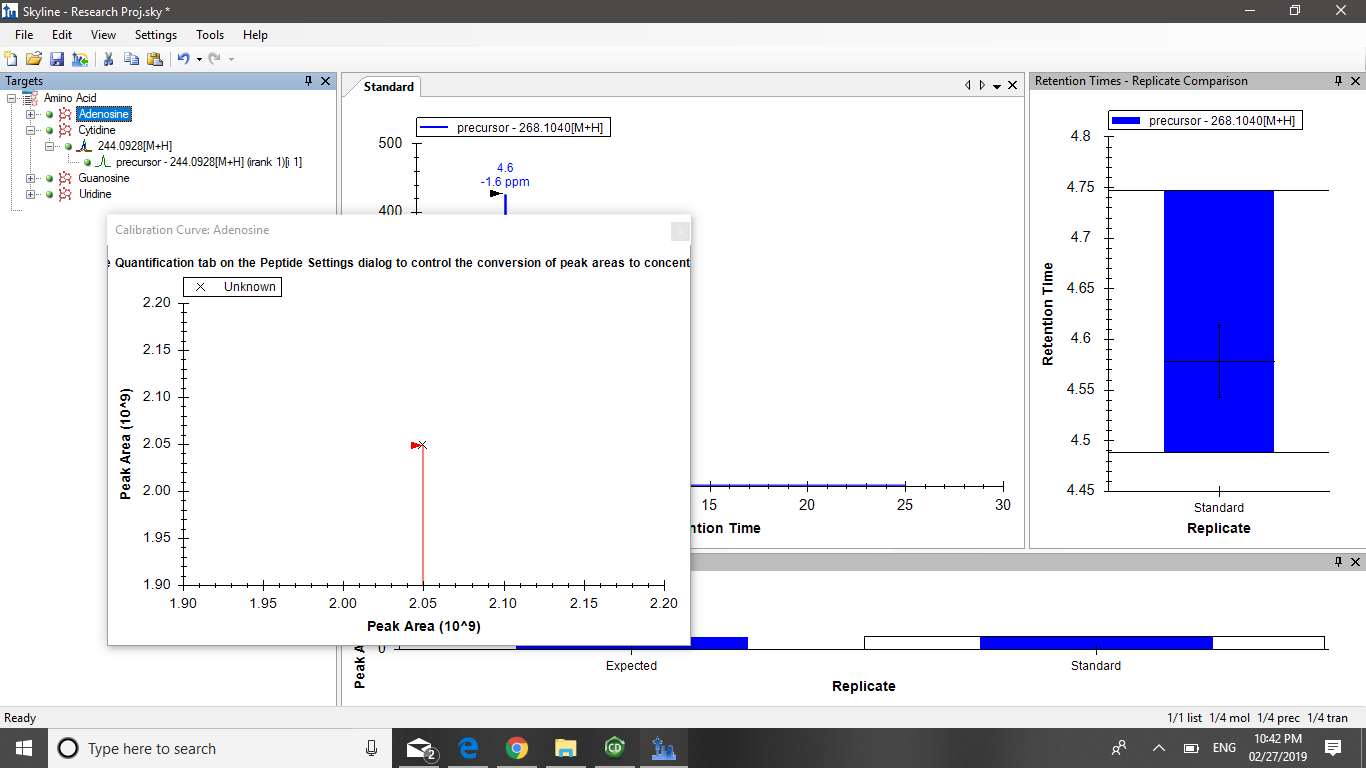
Task: Click the Import Results toolbar icon
Action: tap(80, 59)
